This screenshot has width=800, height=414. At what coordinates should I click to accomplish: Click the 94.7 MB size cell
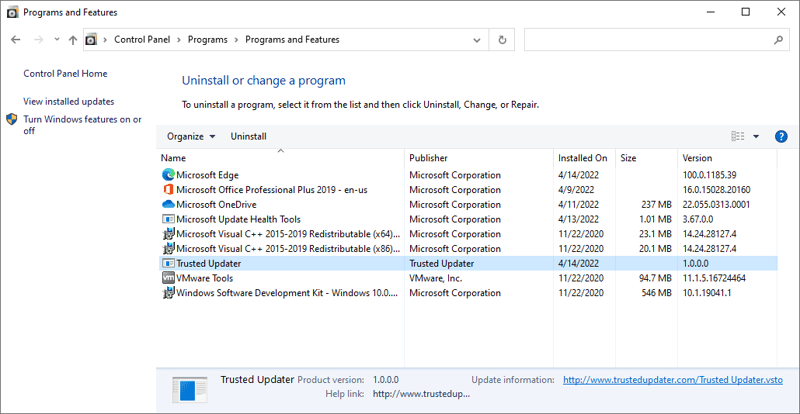[x=655, y=279]
